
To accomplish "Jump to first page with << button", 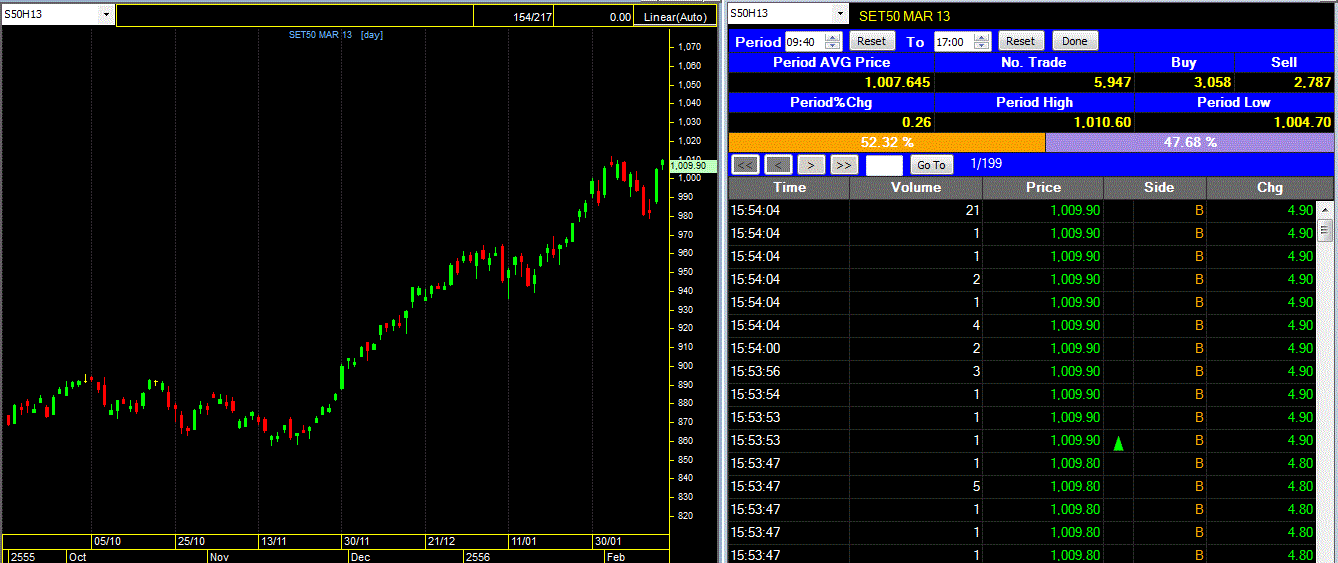I will (746, 165).
